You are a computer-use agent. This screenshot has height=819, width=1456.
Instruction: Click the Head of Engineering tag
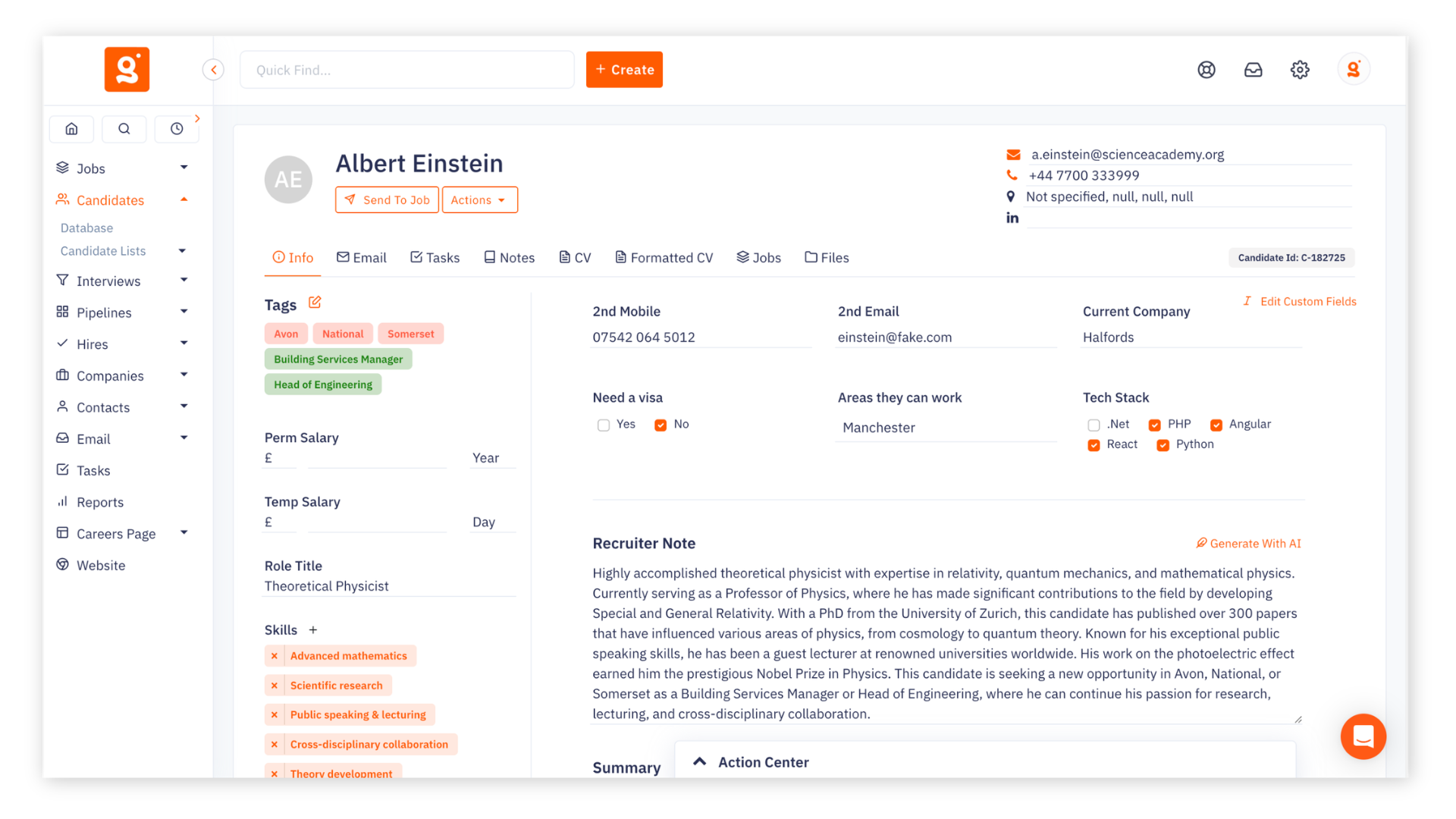(x=323, y=384)
